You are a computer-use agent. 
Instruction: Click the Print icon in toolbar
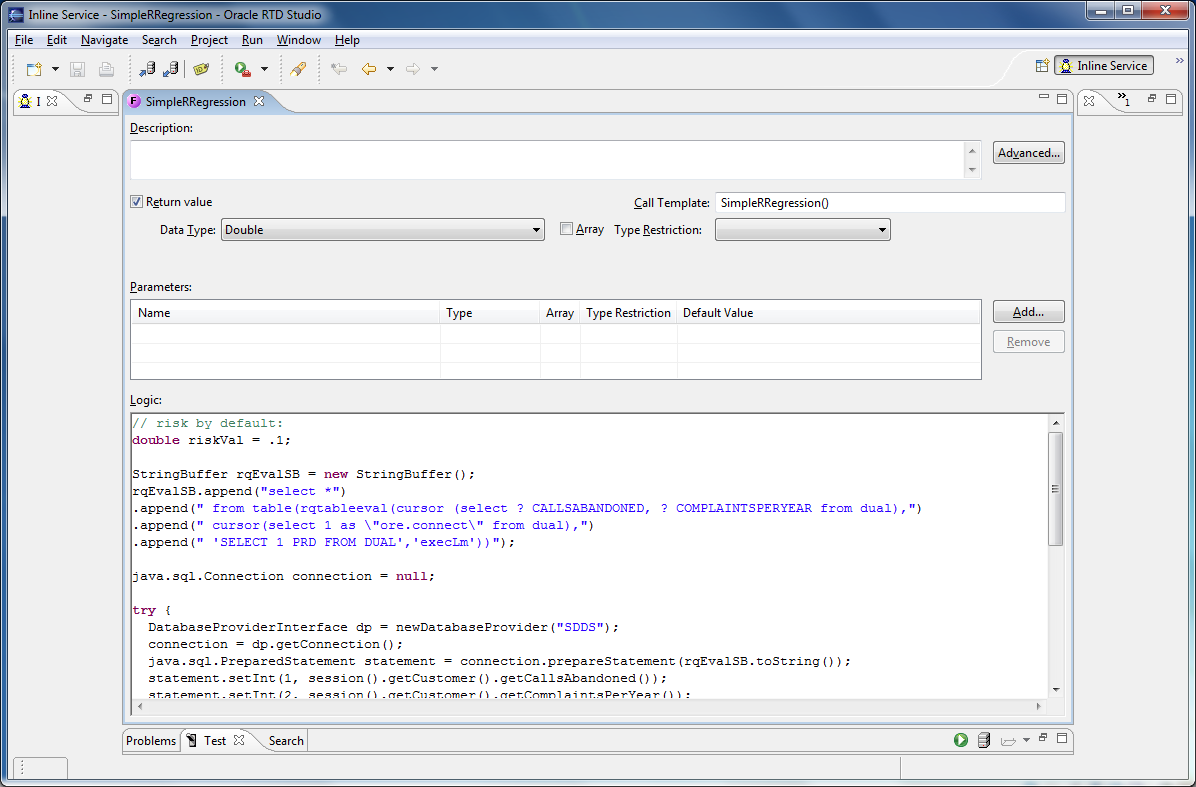(x=106, y=69)
